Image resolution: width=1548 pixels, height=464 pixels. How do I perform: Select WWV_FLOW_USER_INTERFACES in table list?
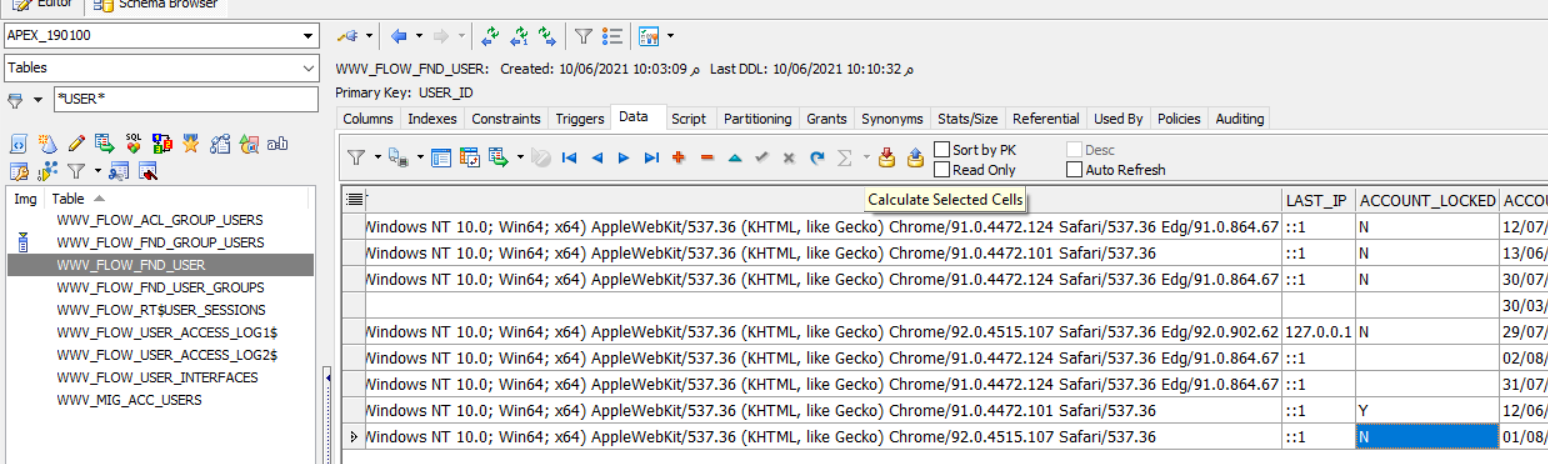(157, 378)
